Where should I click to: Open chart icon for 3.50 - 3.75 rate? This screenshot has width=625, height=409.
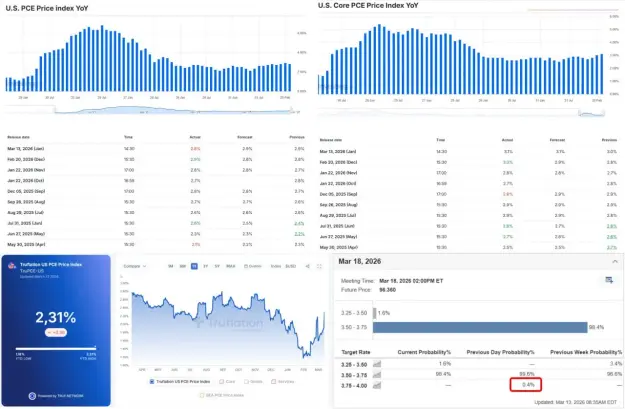click(x=377, y=375)
